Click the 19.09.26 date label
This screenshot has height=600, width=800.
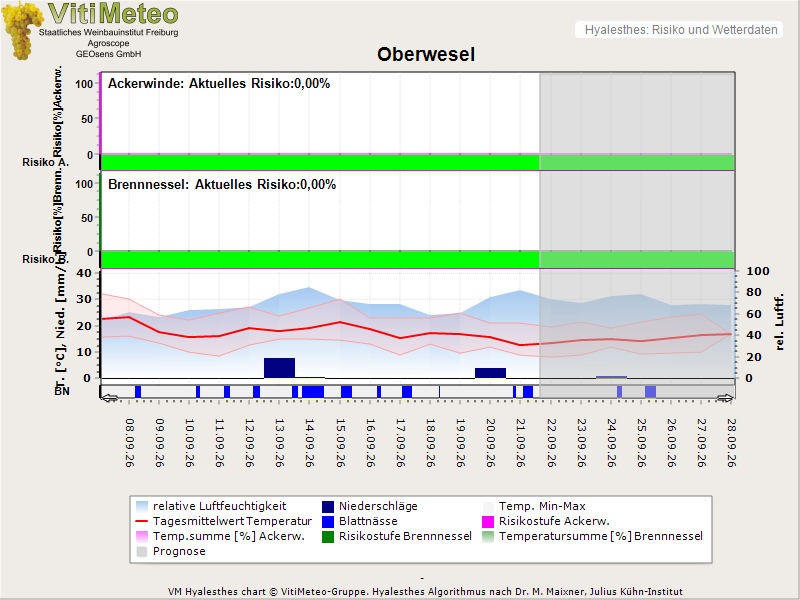click(461, 443)
